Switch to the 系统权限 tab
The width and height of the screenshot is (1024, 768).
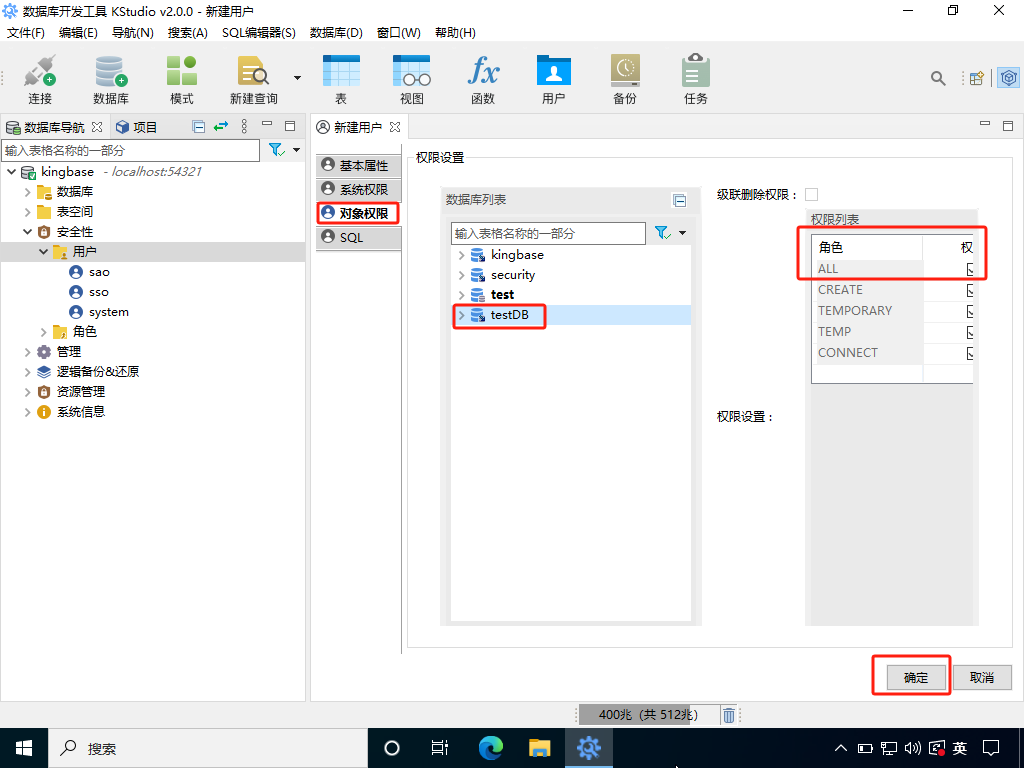359,190
